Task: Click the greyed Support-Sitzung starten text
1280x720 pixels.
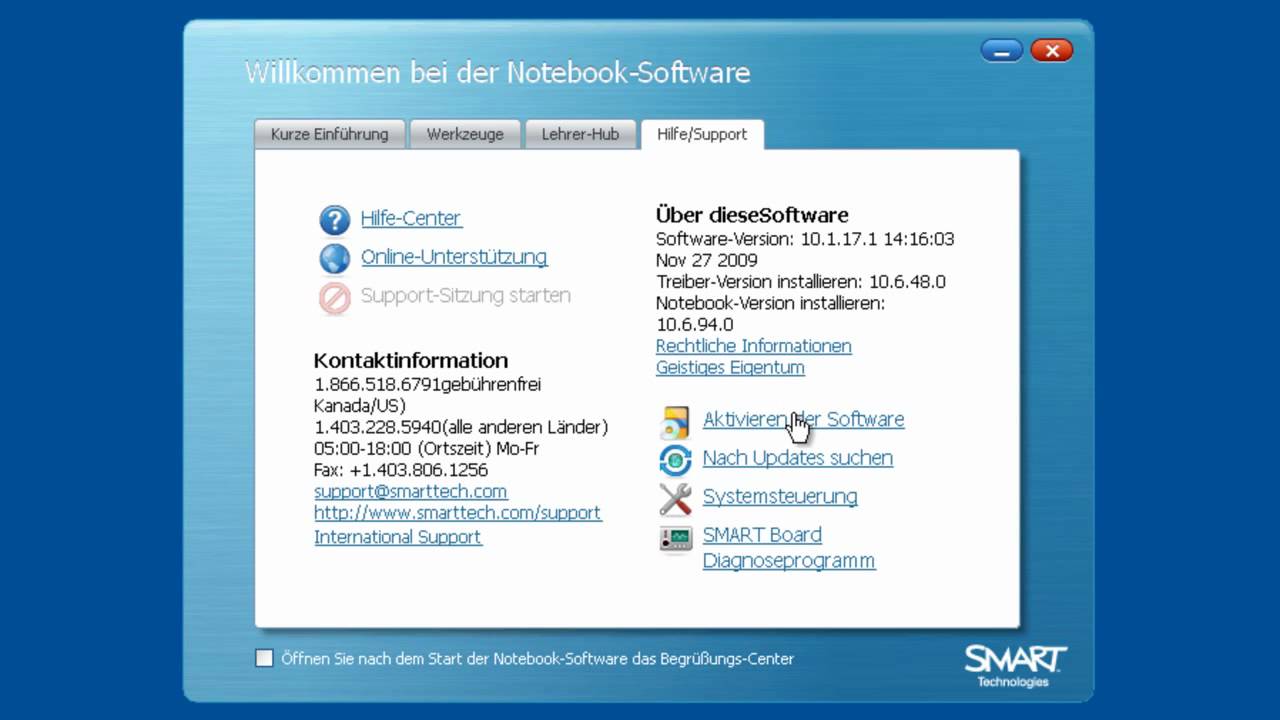Action: [x=466, y=296]
